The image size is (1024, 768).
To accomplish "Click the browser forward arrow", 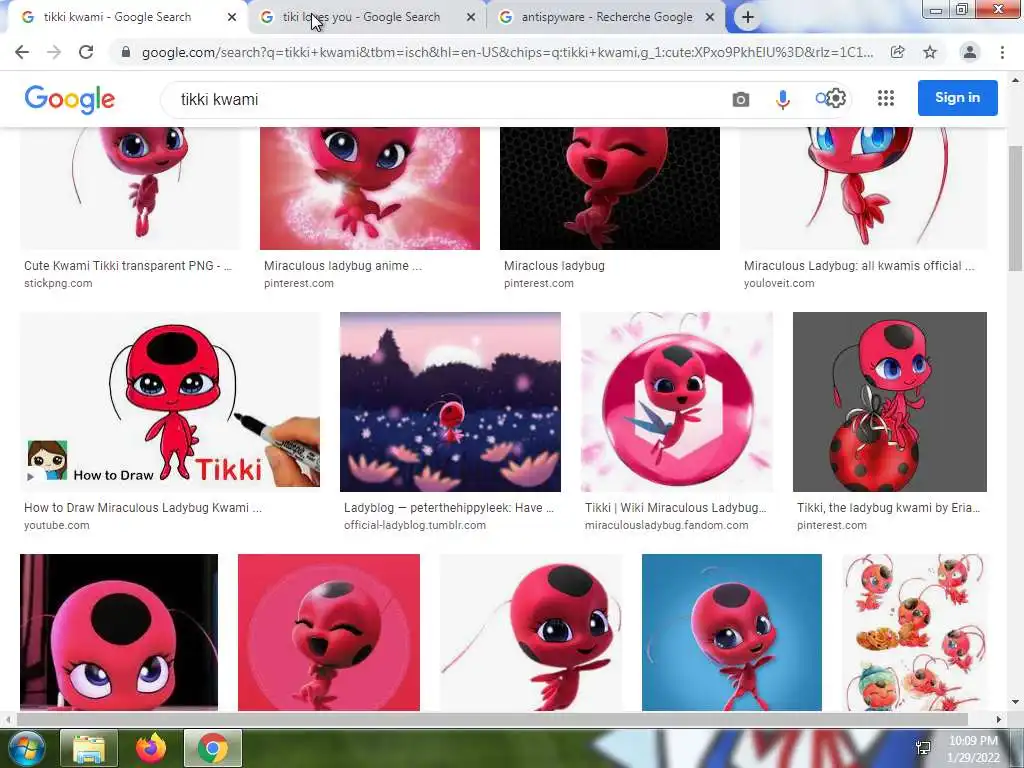I will 54,52.
